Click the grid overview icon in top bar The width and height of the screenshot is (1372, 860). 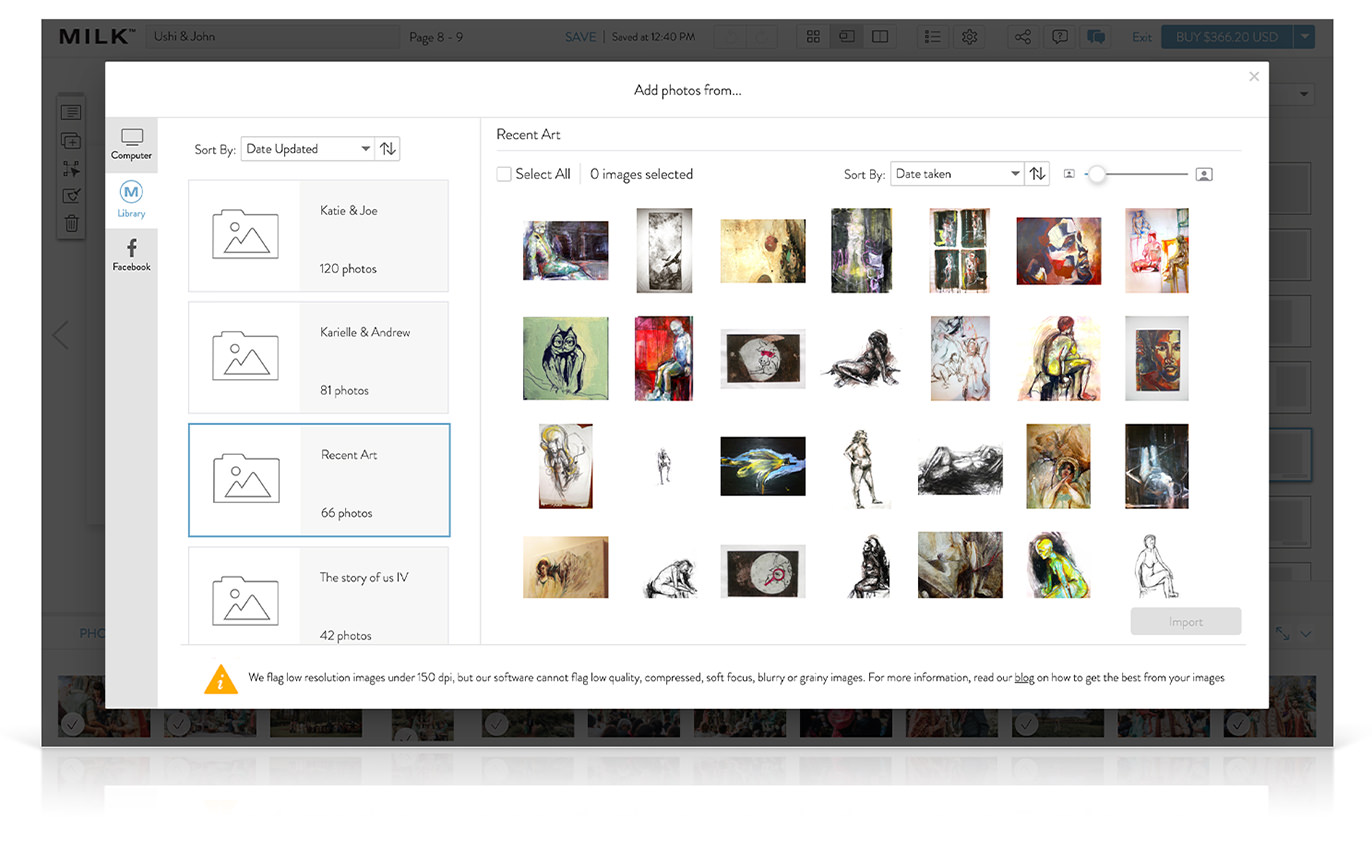813,37
